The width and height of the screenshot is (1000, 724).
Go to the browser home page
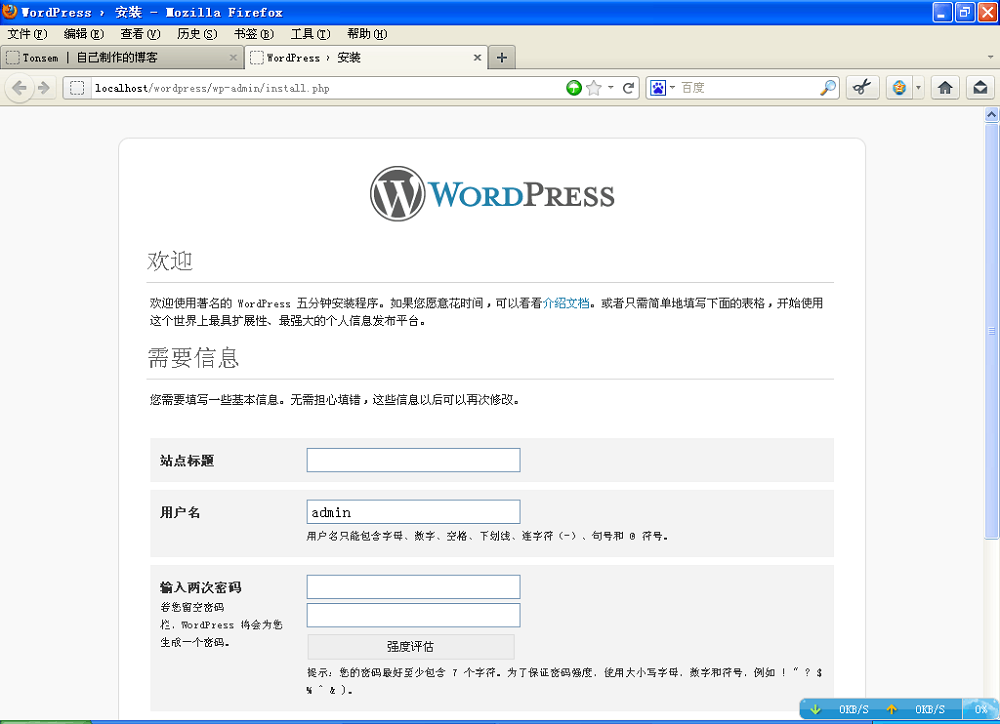click(945, 88)
